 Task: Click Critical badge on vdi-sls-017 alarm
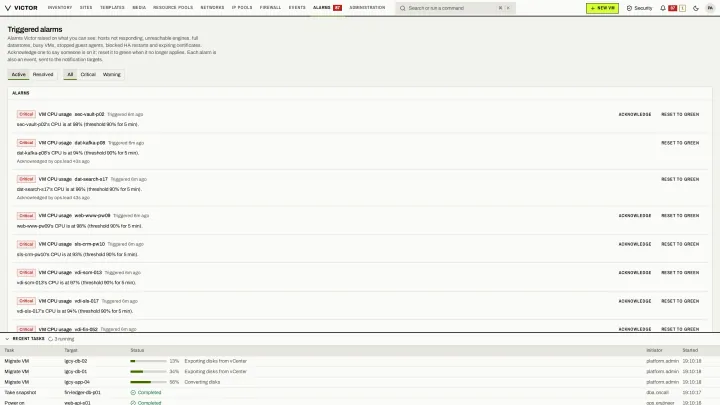(26, 301)
